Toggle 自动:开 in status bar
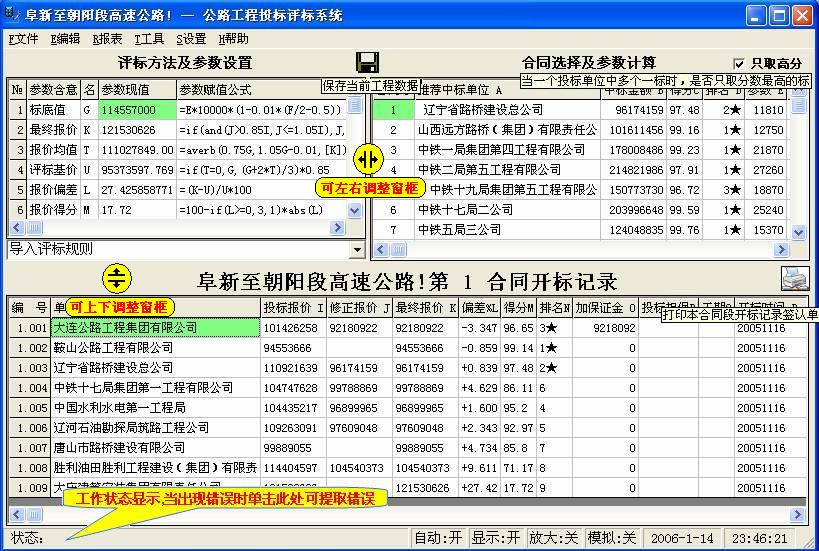 click(438, 537)
